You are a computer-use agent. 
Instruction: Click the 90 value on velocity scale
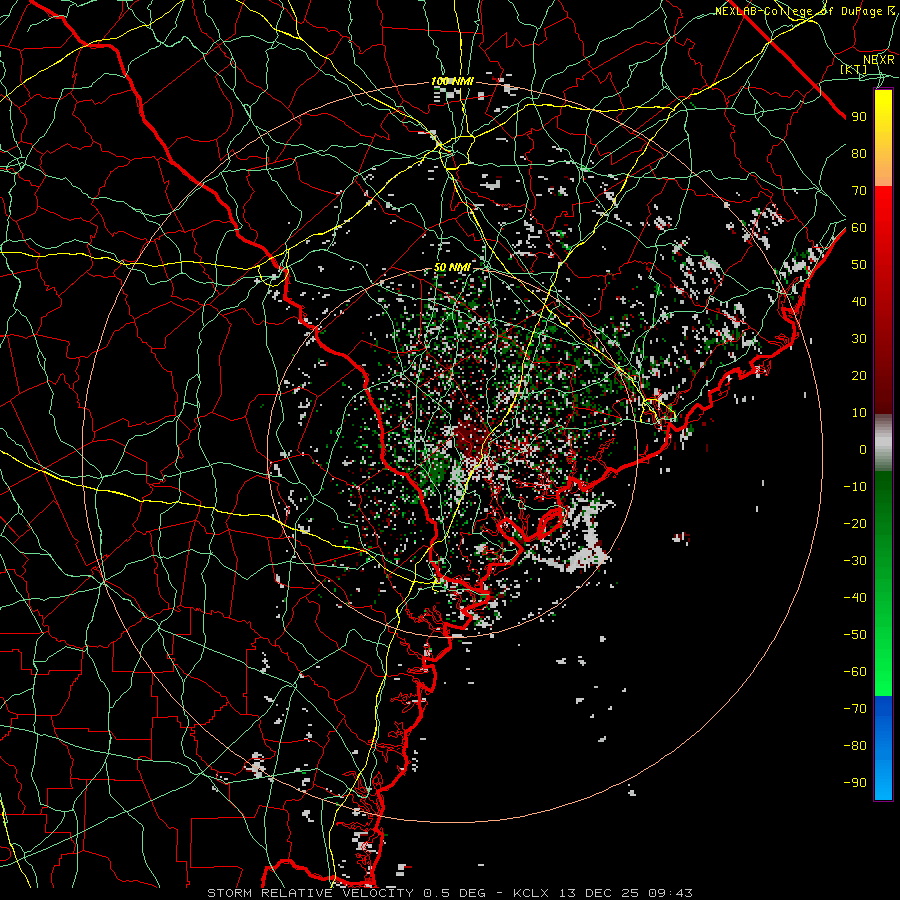[859, 117]
